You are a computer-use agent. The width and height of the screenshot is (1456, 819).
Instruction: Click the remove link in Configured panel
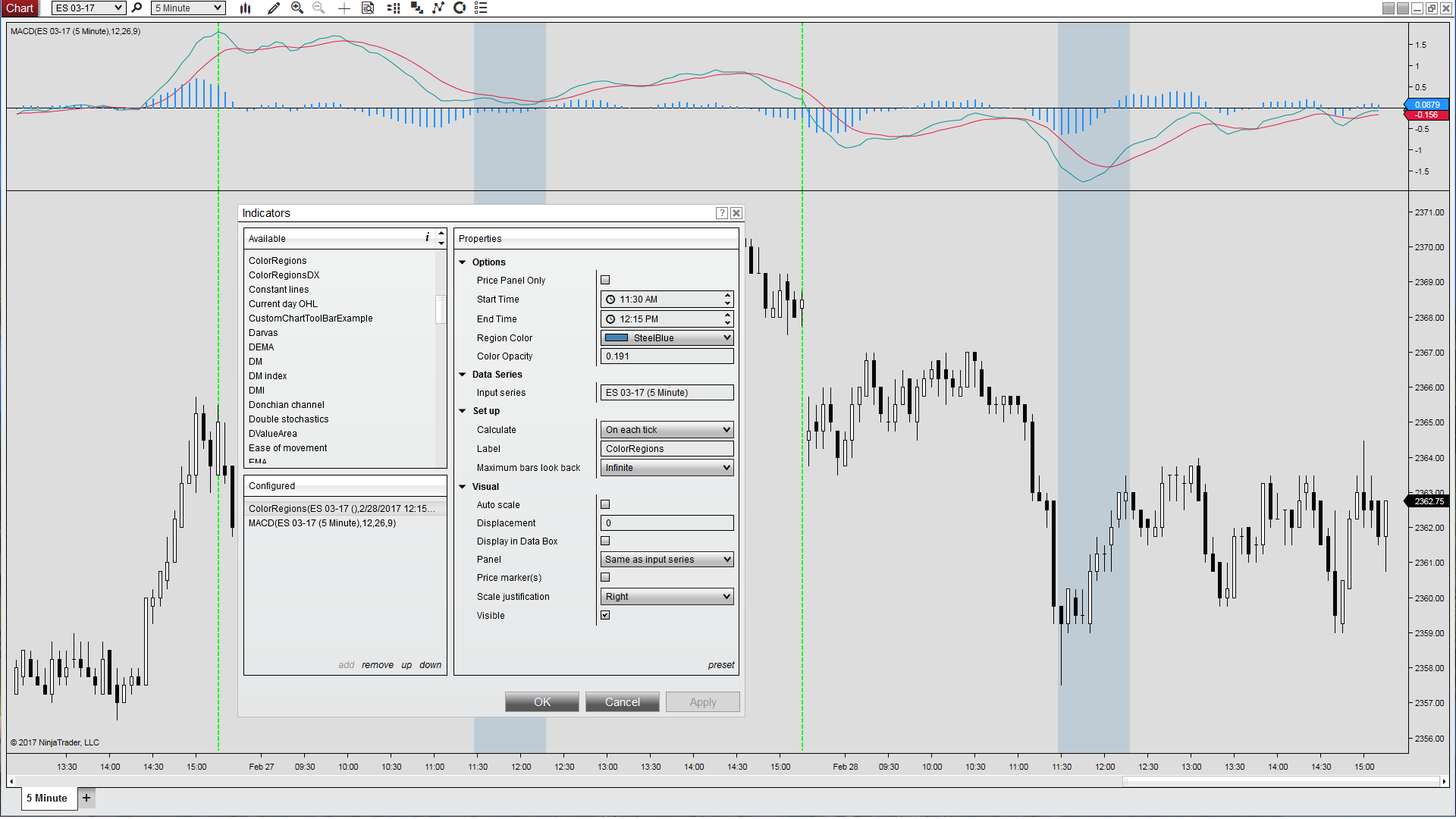(x=377, y=665)
